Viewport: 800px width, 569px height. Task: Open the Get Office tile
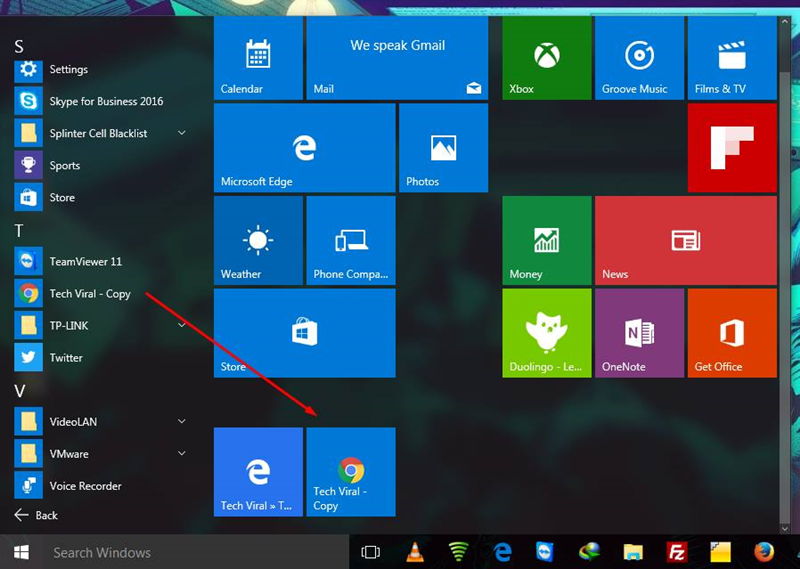point(732,333)
